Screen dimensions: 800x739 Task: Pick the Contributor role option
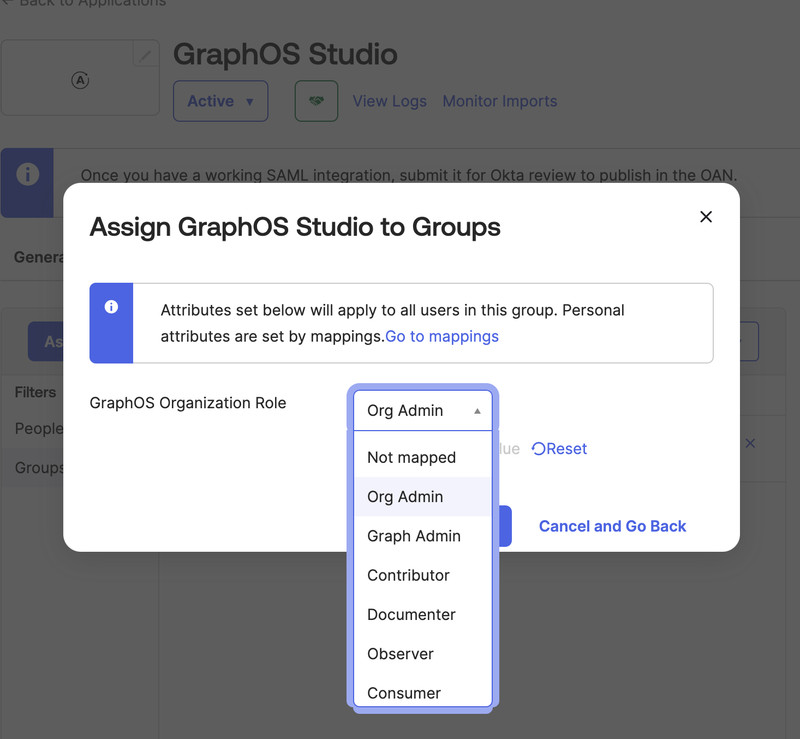pos(422,575)
